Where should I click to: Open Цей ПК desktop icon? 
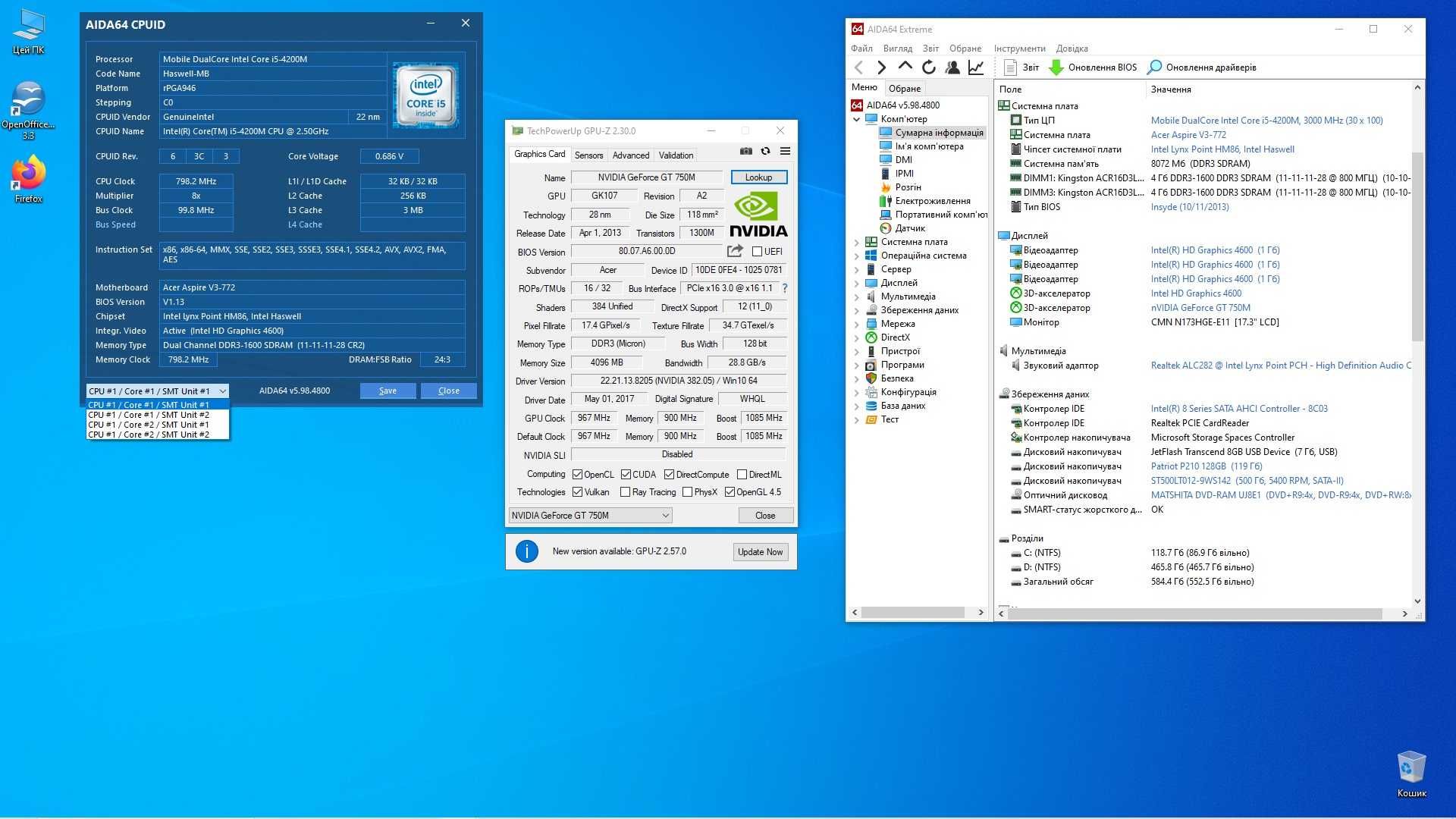(x=28, y=32)
